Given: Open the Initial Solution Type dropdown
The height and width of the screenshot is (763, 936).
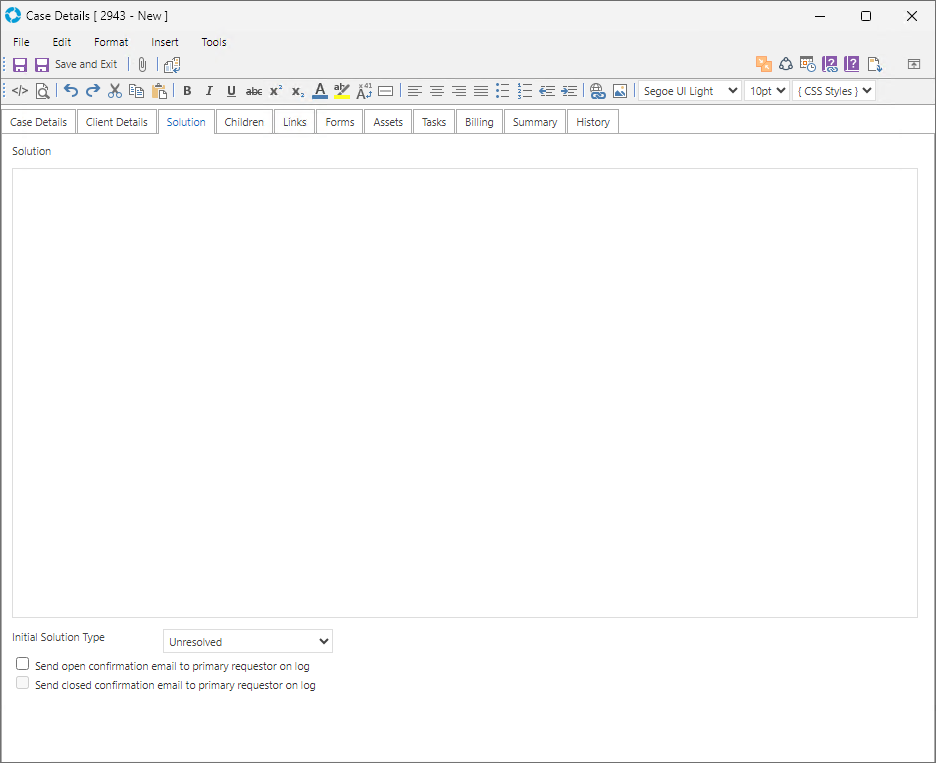Looking at the screenshot, I should (248, 641).
